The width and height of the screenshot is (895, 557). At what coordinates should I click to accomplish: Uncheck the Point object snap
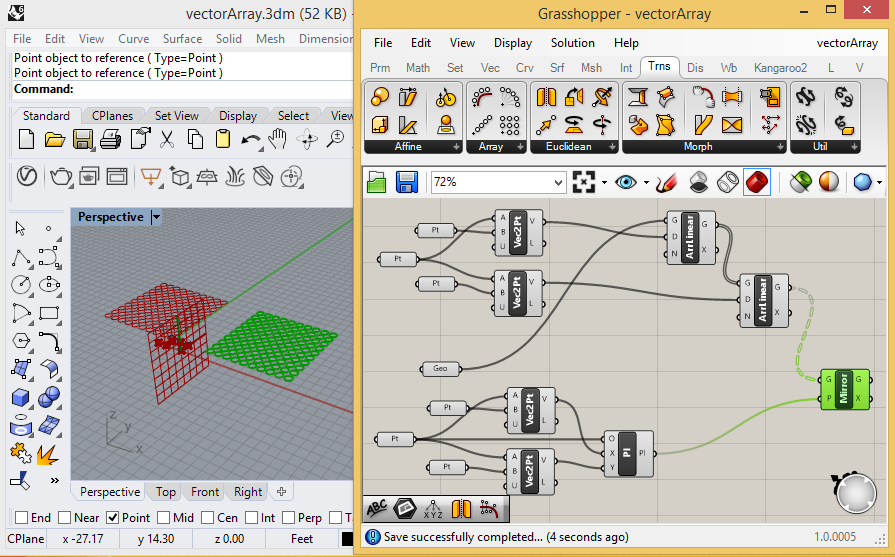coord(113,518)
